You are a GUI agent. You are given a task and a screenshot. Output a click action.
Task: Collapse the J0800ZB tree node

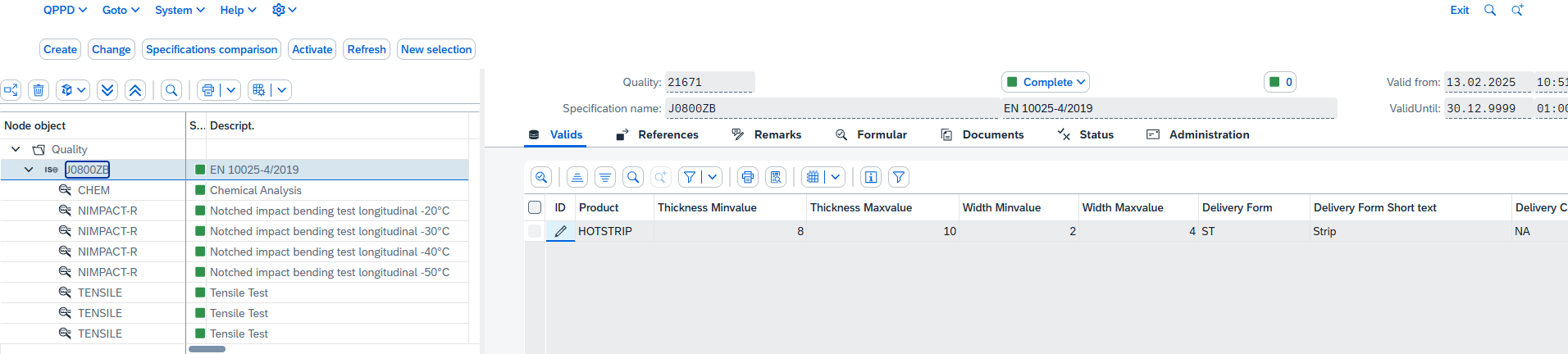[x=29, y=170]
